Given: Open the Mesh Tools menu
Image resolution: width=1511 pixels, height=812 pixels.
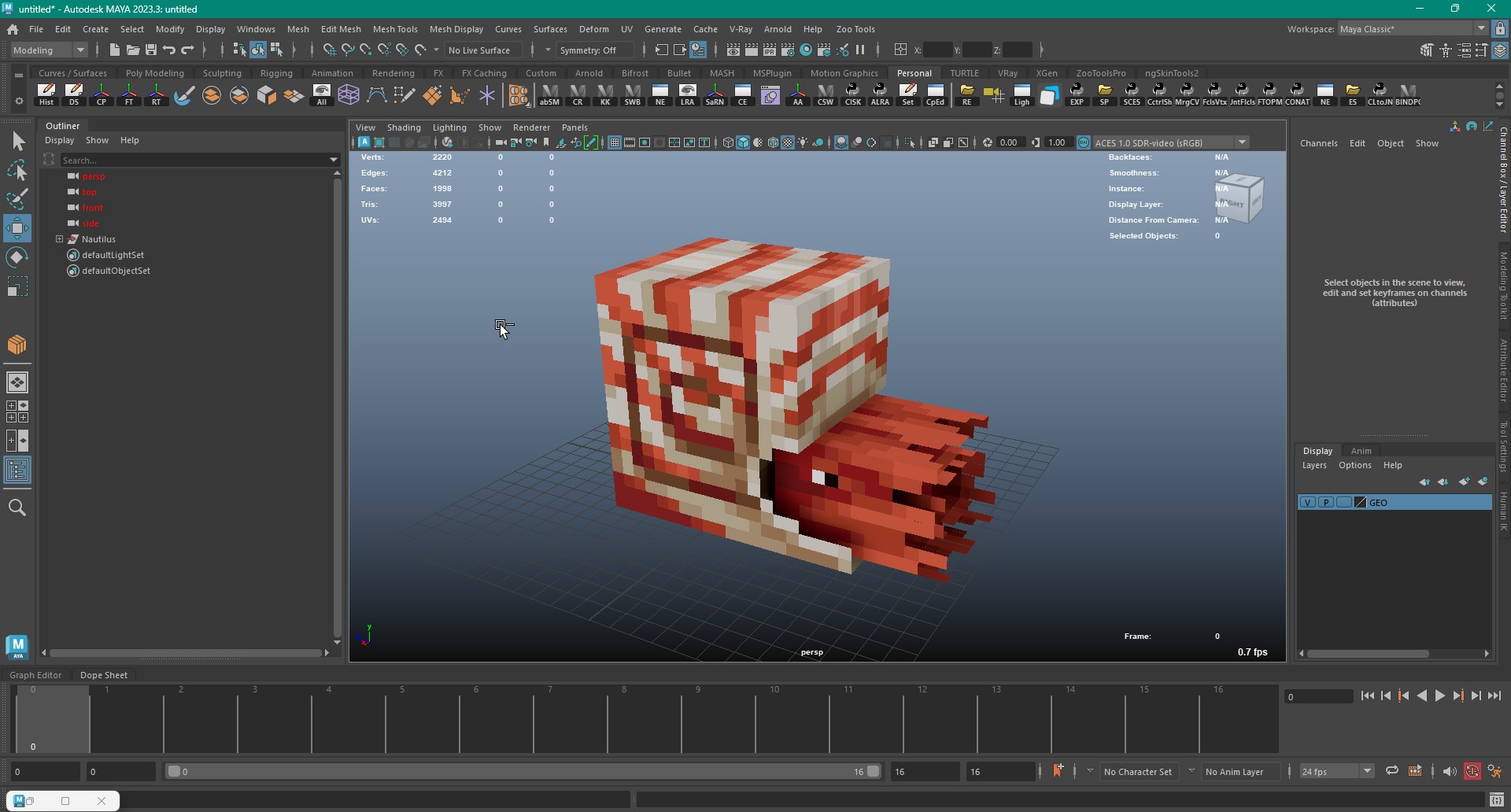Looking at the screenshot, I should pos(395,29).
